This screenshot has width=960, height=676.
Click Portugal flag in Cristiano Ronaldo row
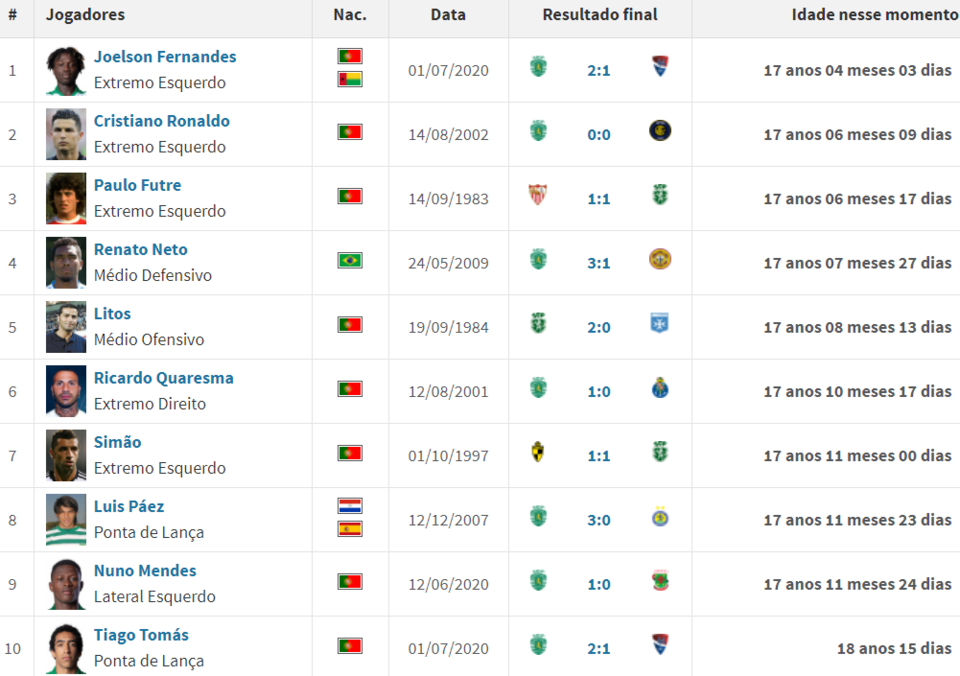click(350, 132)
